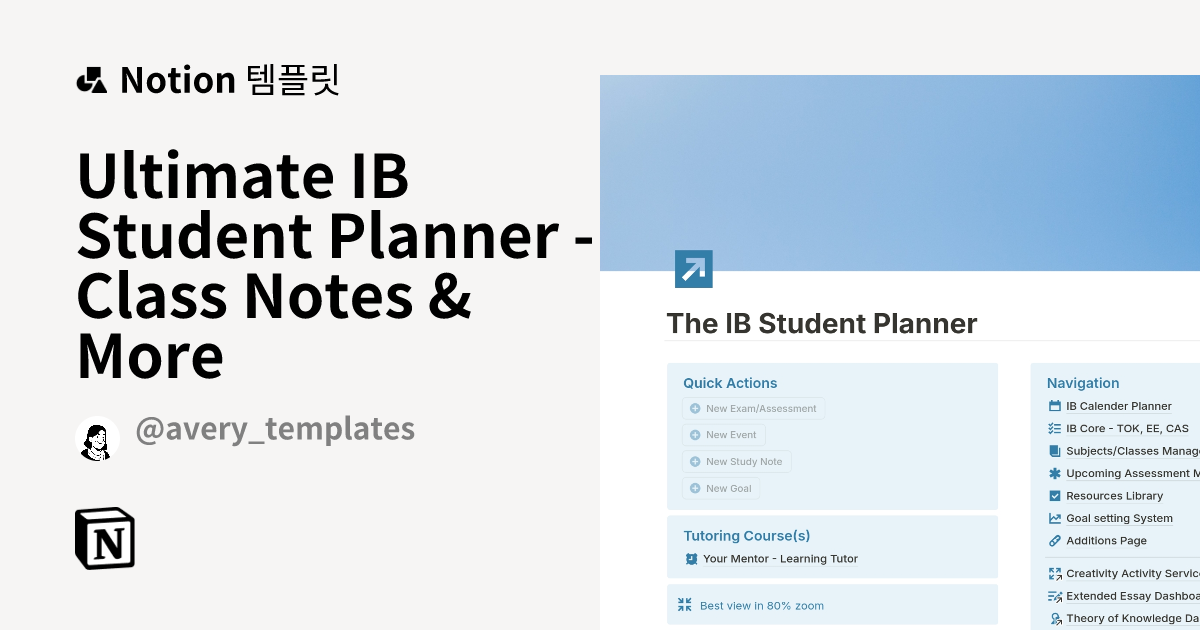
Task: Click the Notion N logo at bottom left
Action: pyautogui.click(x=105, y=538)
